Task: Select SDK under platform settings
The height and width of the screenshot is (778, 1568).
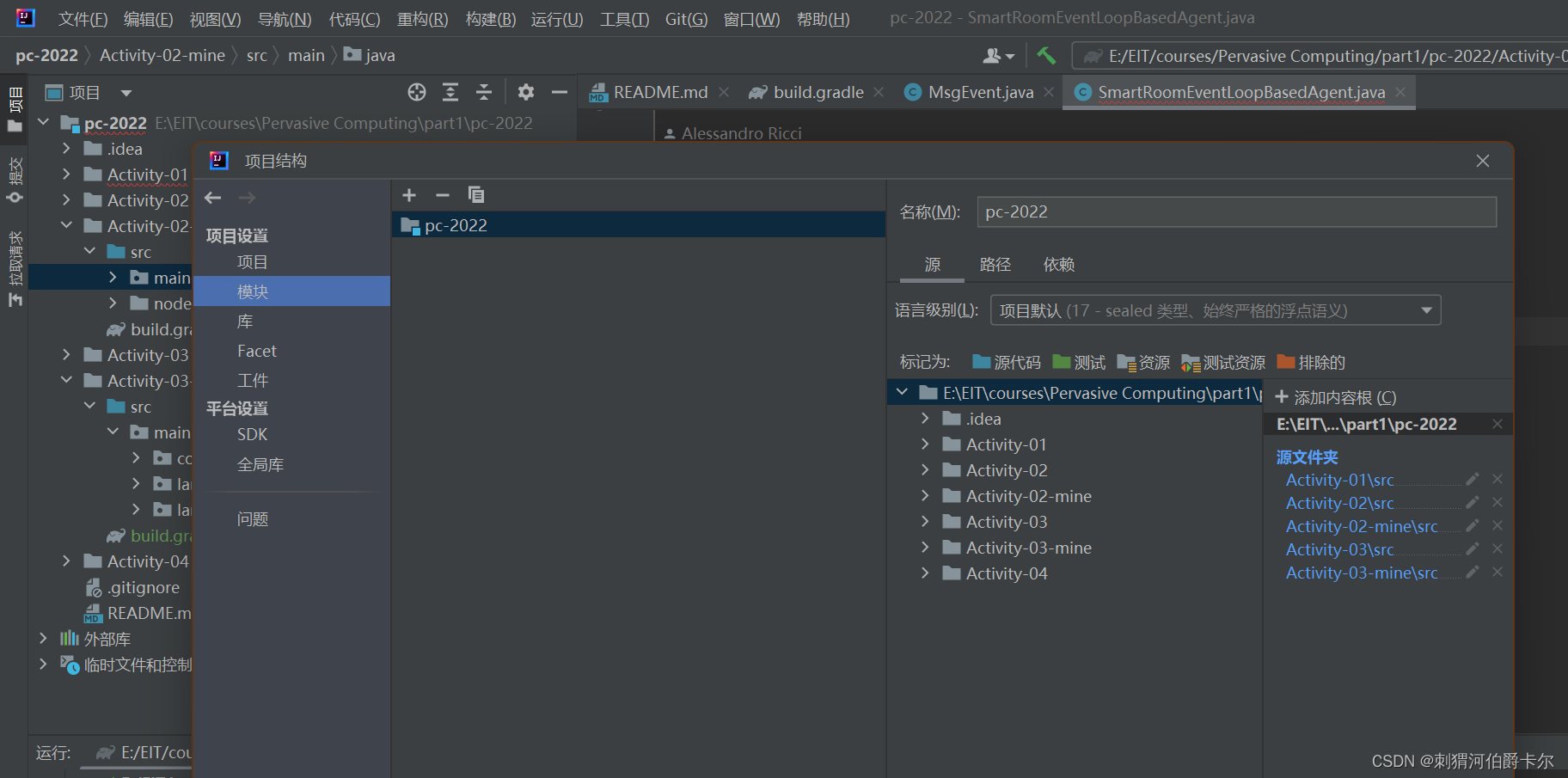Action: pos(253,435)
